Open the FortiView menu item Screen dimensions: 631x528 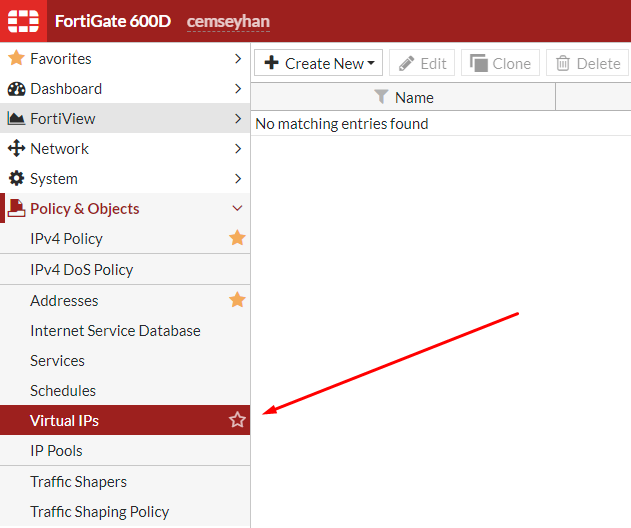tap(125, 118)
